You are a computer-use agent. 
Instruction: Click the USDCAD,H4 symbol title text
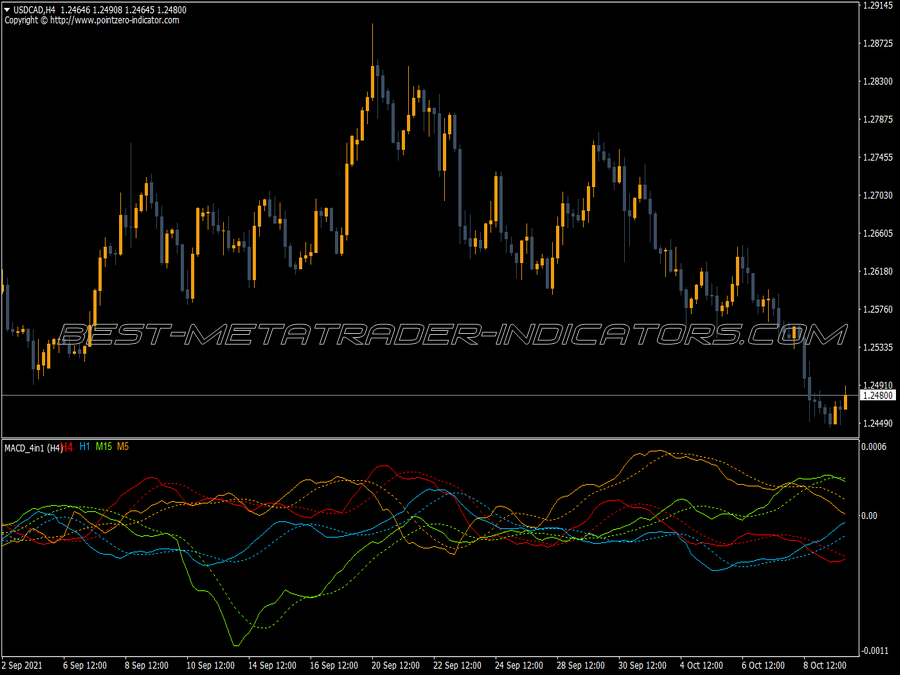(x=34, y=10)
